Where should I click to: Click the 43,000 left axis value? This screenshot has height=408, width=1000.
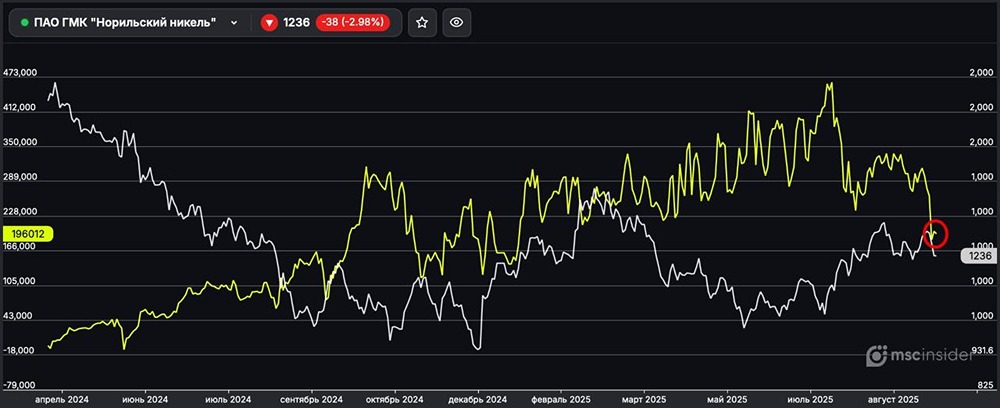tap(18, 316)
